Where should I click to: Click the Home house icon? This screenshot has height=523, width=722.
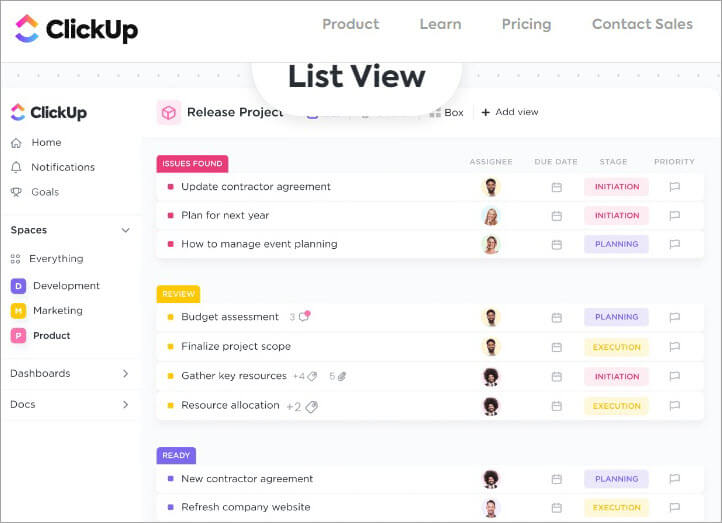click(16, 143)
